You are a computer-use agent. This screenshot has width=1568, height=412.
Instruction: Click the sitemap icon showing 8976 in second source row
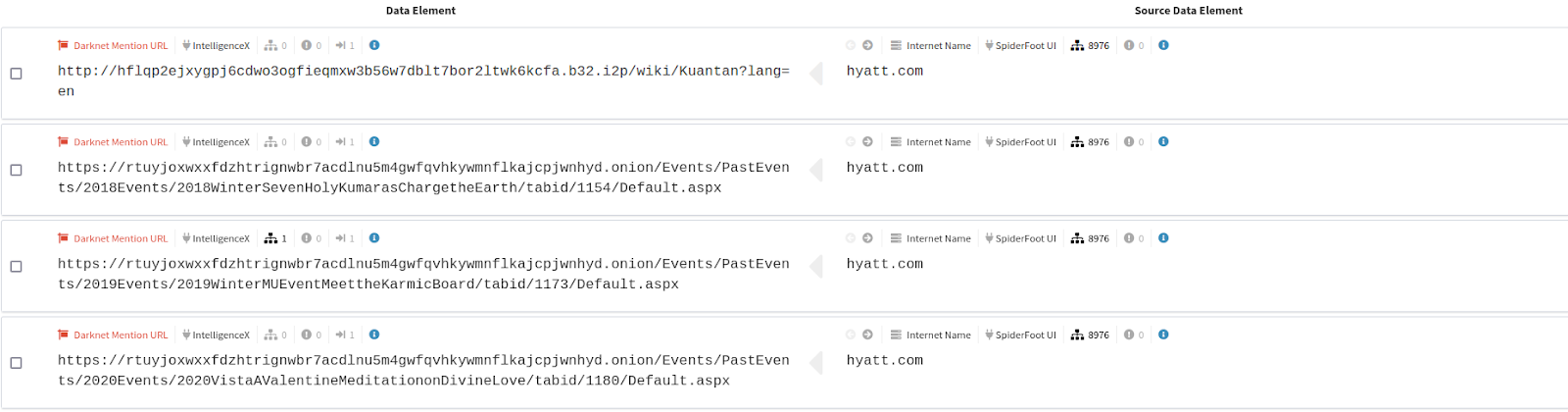pos(1078,142)
